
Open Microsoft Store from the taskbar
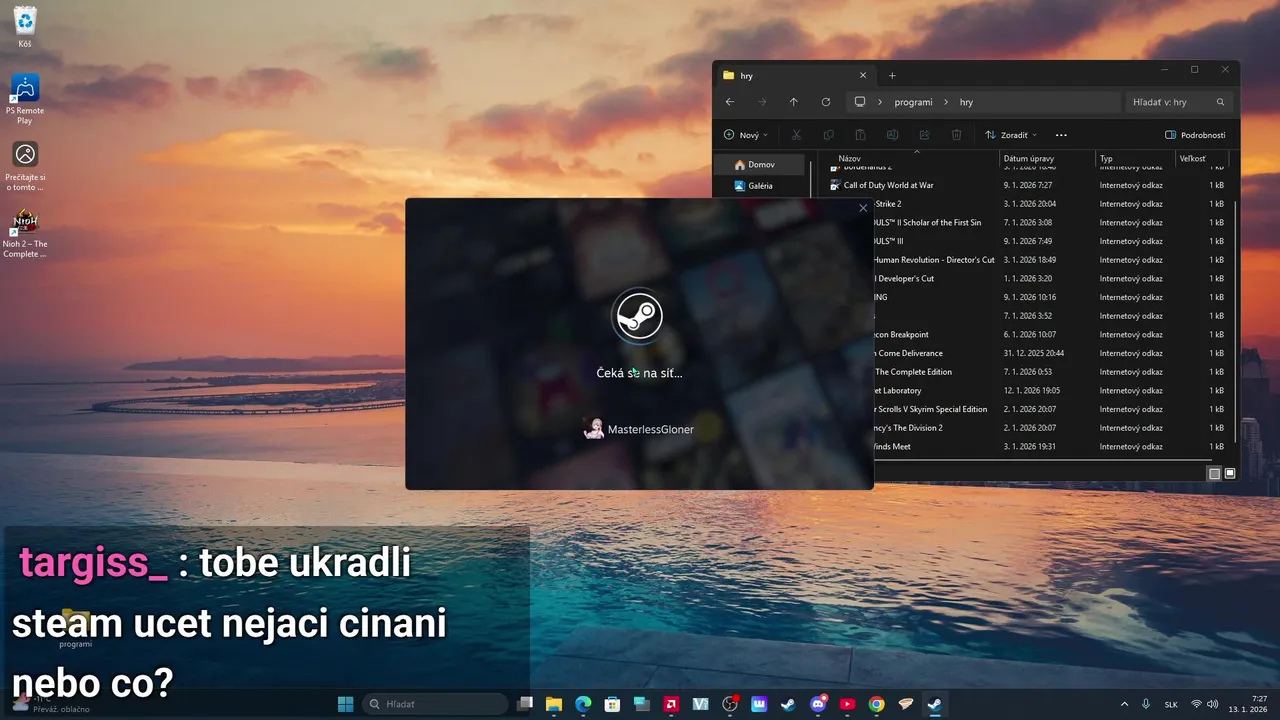tap(612, 704)
